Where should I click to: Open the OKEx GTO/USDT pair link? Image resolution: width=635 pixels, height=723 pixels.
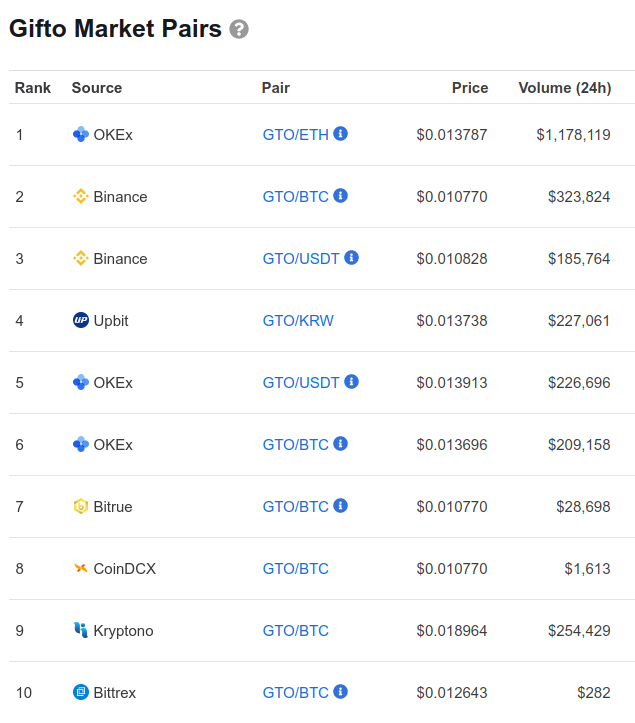301,383
